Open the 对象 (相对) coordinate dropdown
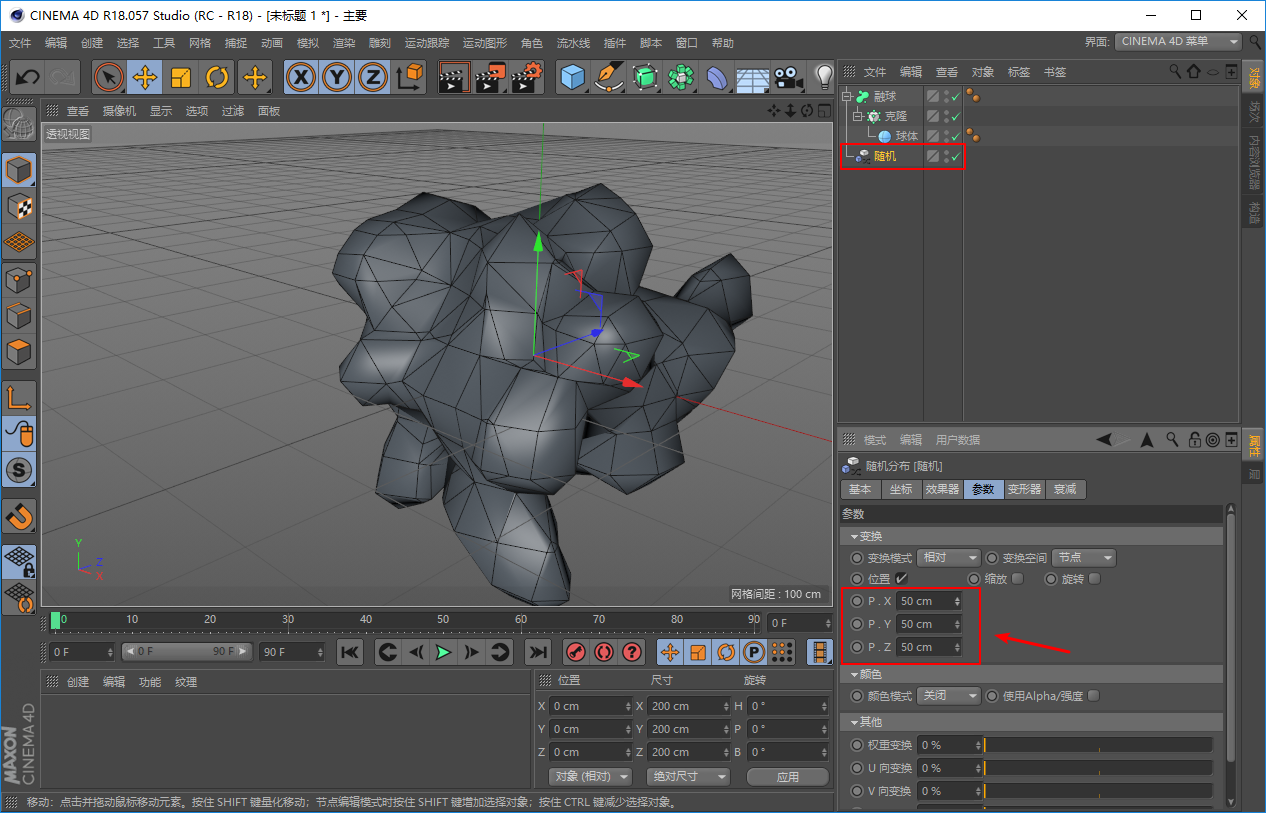The width and height of the screenshot is (1266, 813). point(591,776)
